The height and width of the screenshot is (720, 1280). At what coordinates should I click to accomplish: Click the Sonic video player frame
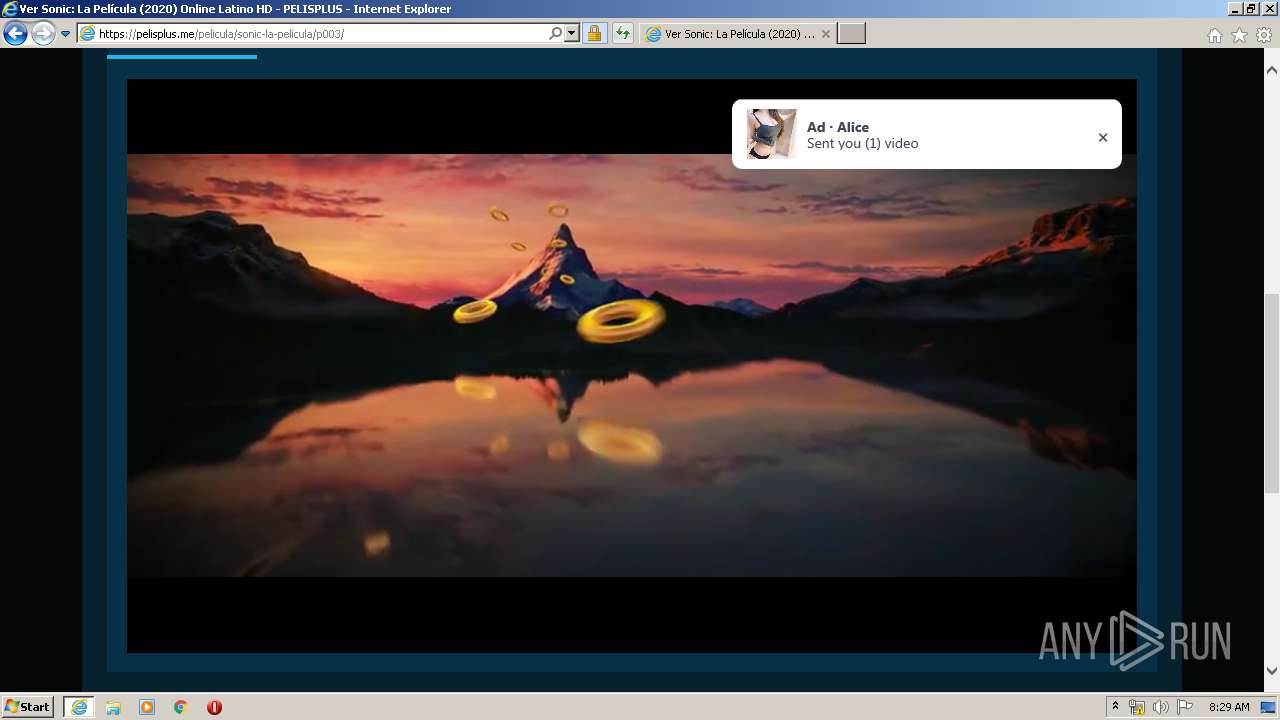[632, 366]
